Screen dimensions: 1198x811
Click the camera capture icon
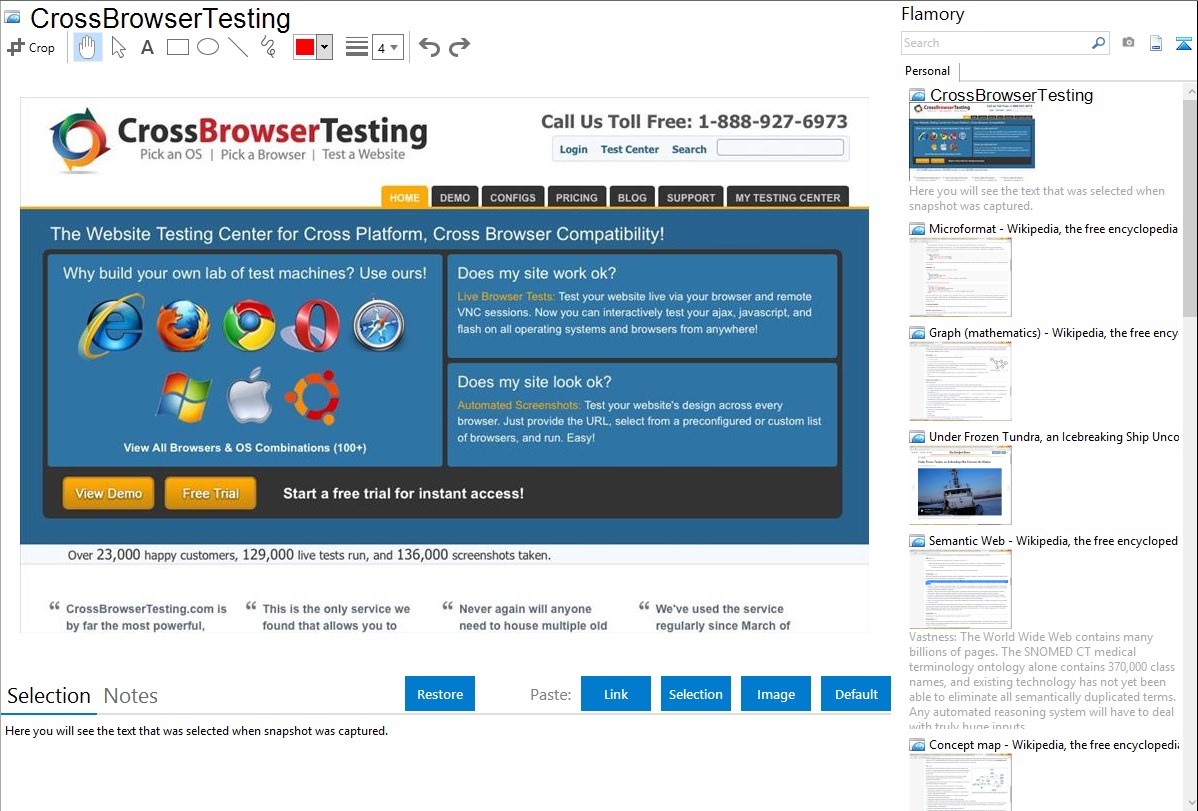click(x=1128, y=43)
